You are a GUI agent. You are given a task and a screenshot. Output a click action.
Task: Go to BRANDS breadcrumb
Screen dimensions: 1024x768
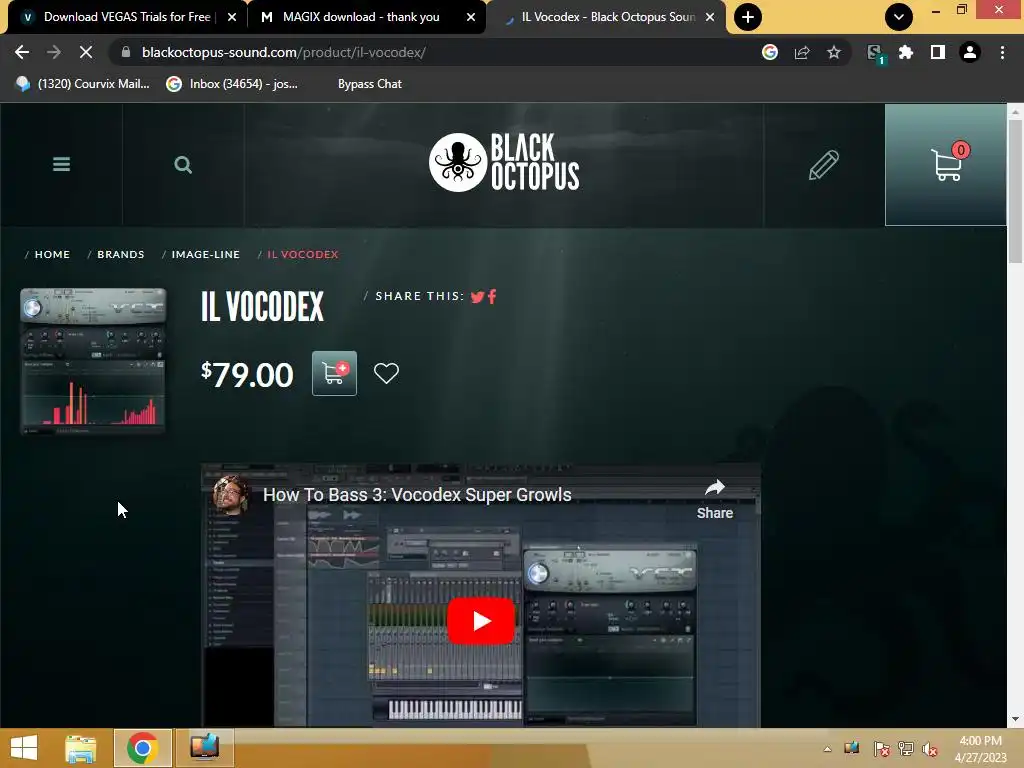click(121, 255)
